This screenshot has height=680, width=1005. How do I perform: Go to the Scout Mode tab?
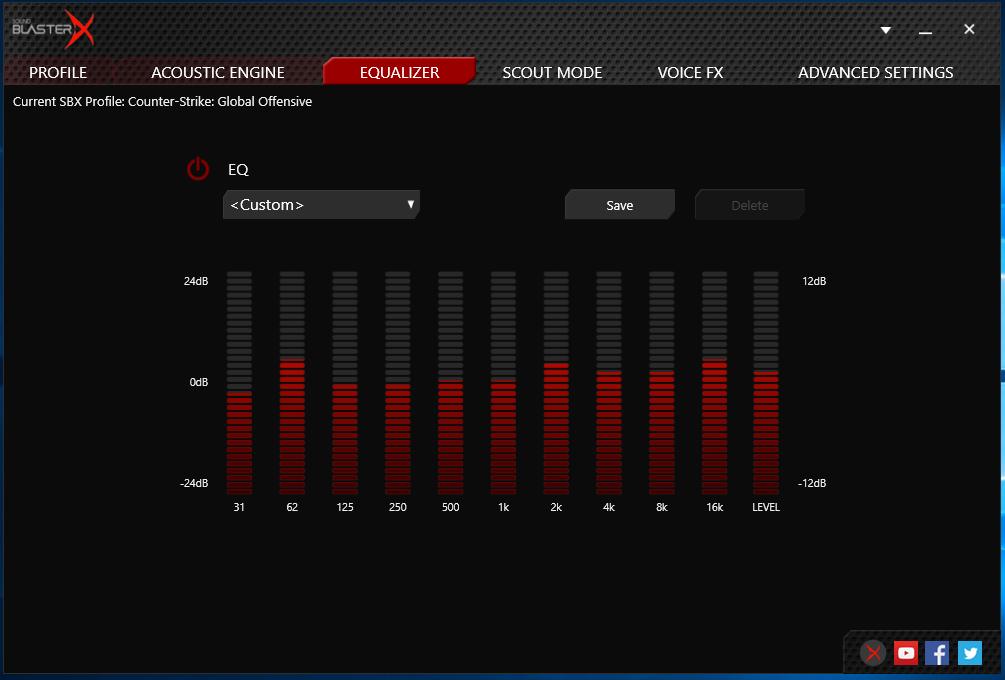point(552,72)
